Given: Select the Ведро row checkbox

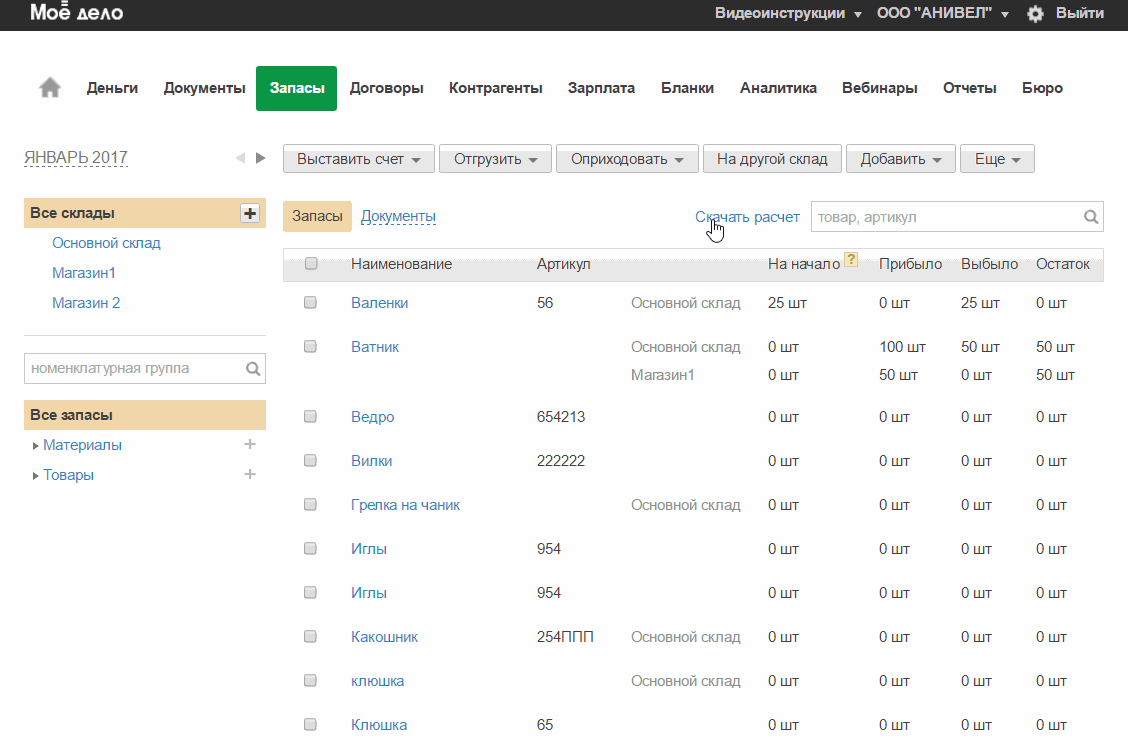Looking at the screenshot, I should 310,417.
